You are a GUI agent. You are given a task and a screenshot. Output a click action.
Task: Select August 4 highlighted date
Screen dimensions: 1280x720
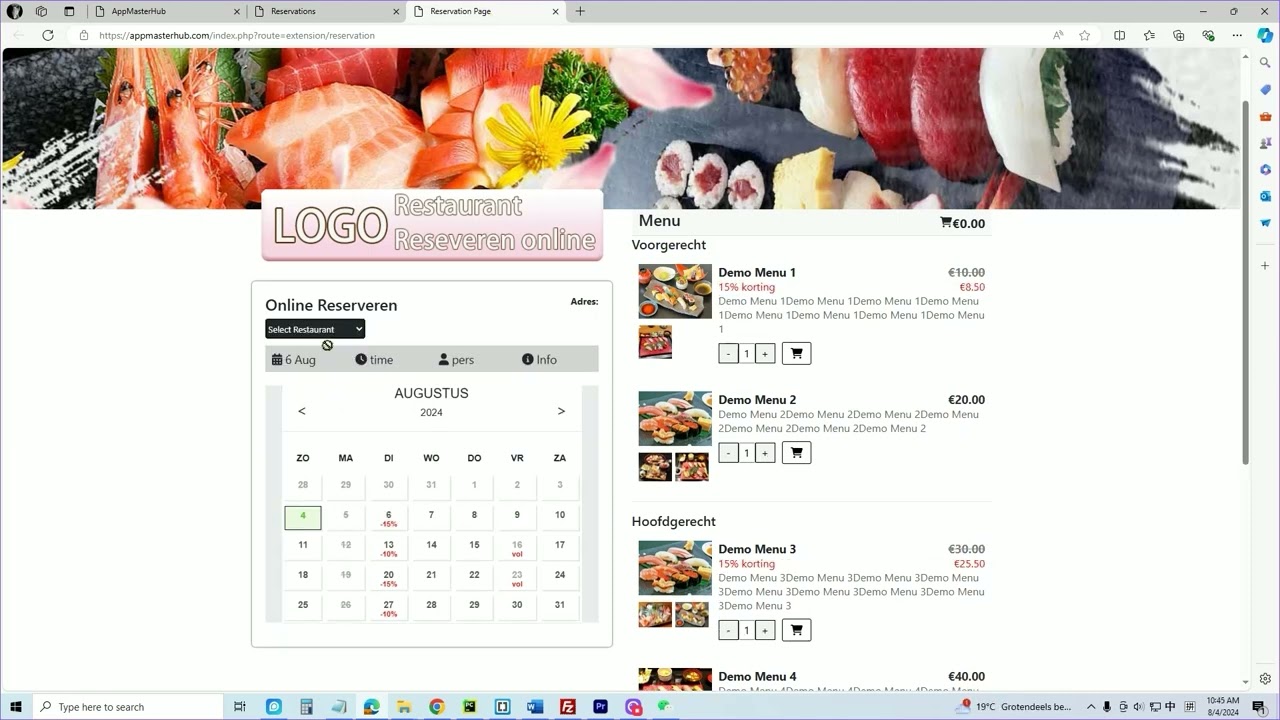click(303, 517)
